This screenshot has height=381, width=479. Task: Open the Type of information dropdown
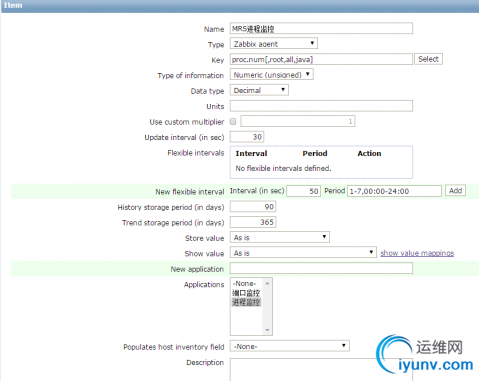click(271, 75)
